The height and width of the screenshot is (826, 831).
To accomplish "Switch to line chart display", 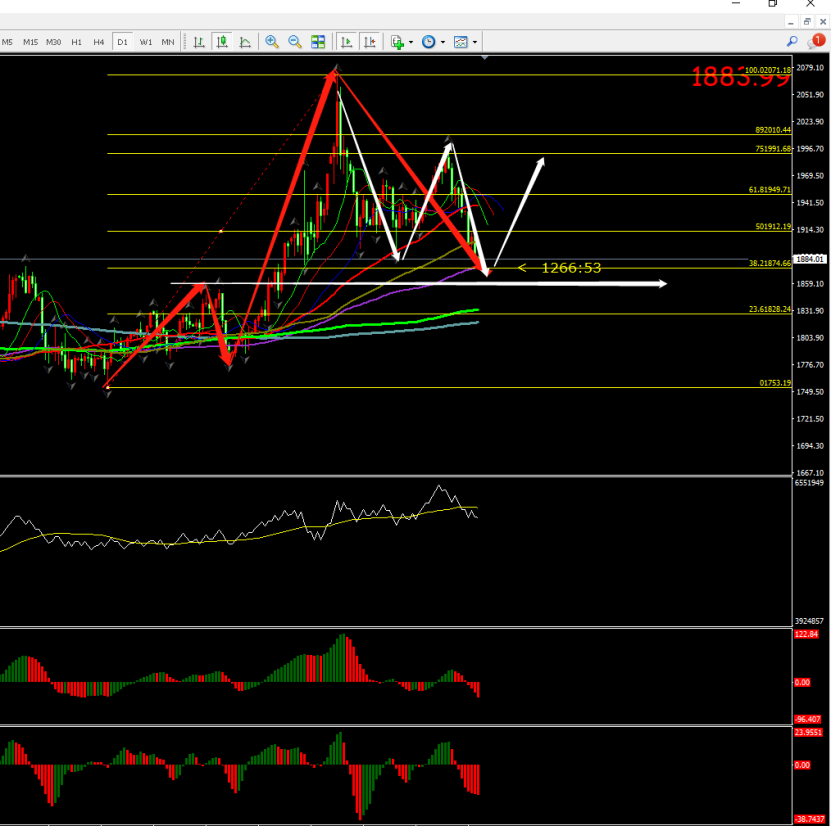I will [244, 42].
